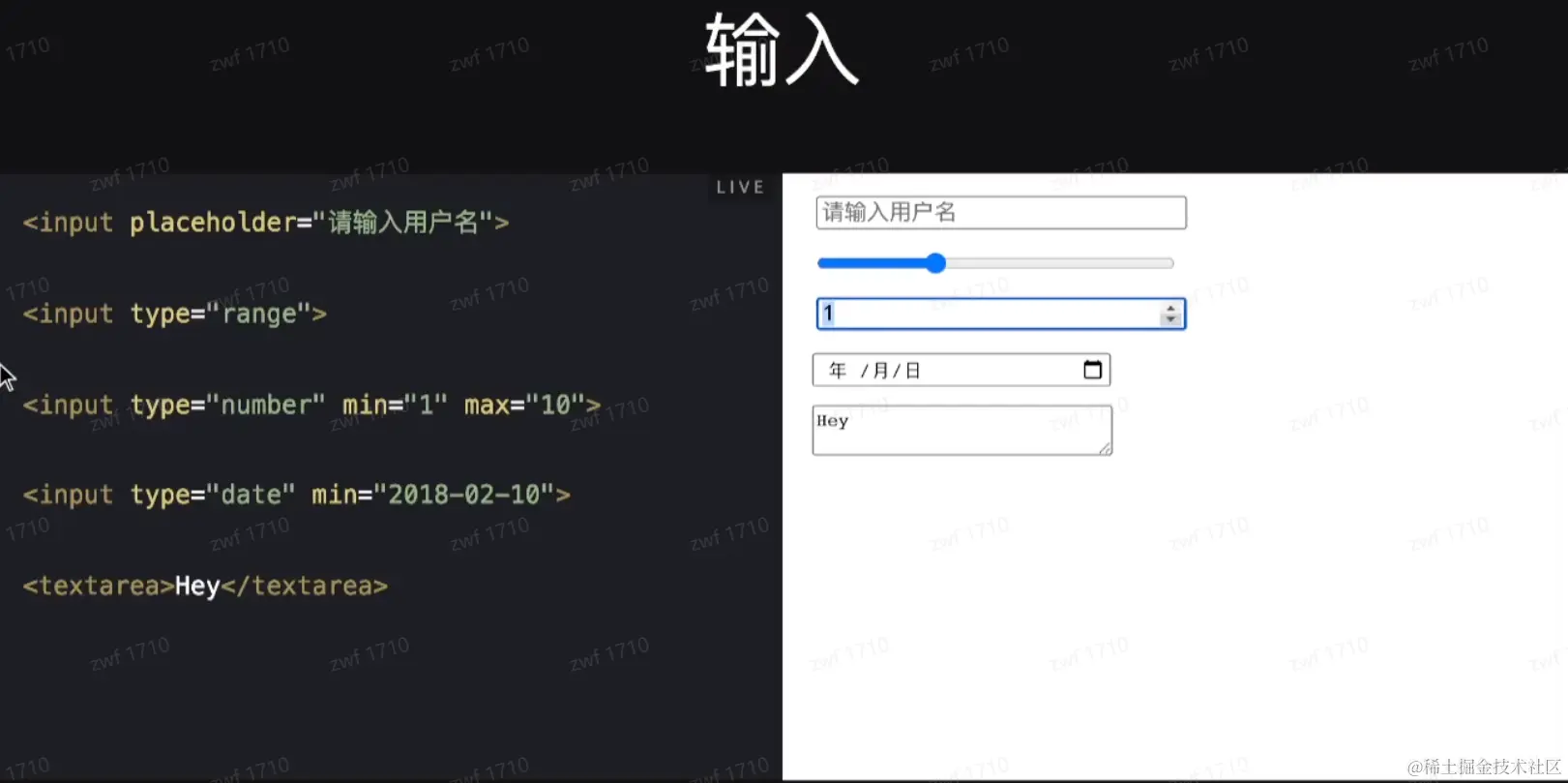1568x783 pixels.
Task: Click the 输入 slide title
Action: (782, 50)
